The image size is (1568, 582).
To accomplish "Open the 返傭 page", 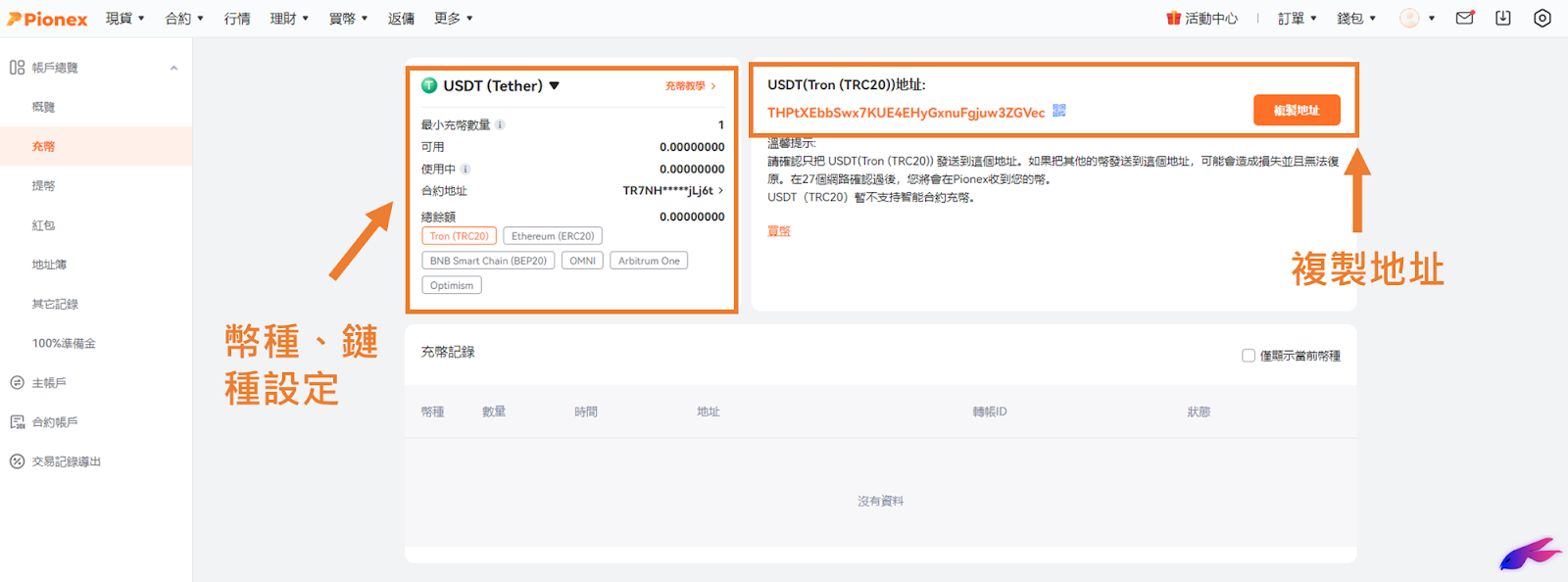I will (401, 19).
